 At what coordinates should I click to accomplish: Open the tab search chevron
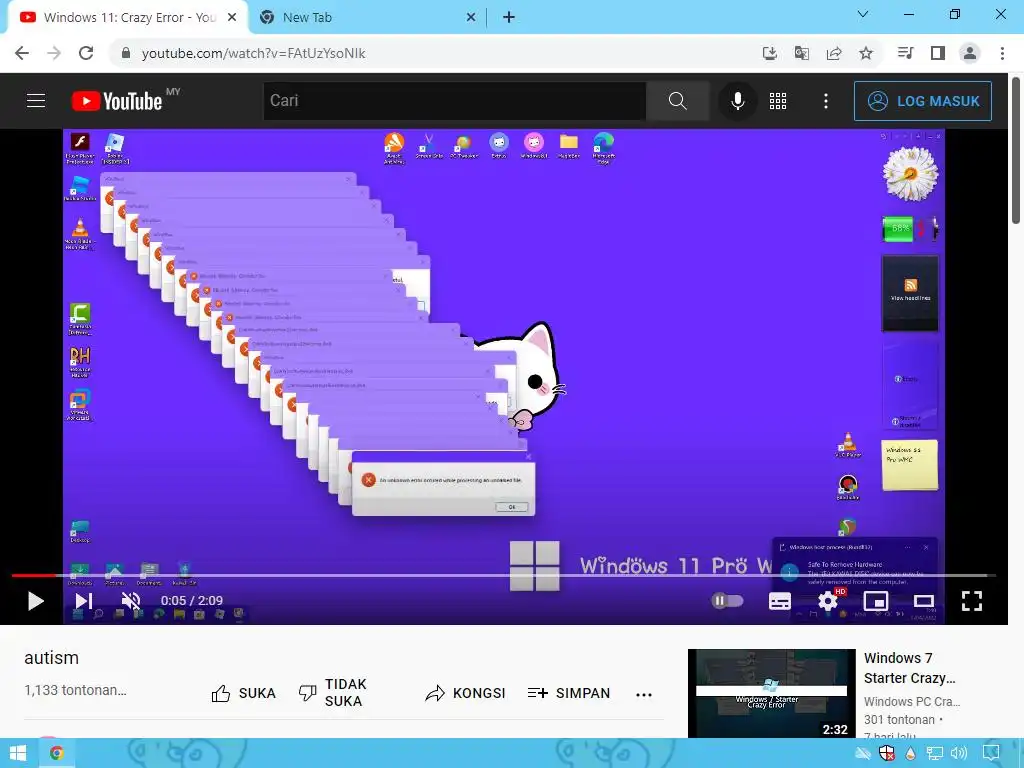[x=863, y=14]
